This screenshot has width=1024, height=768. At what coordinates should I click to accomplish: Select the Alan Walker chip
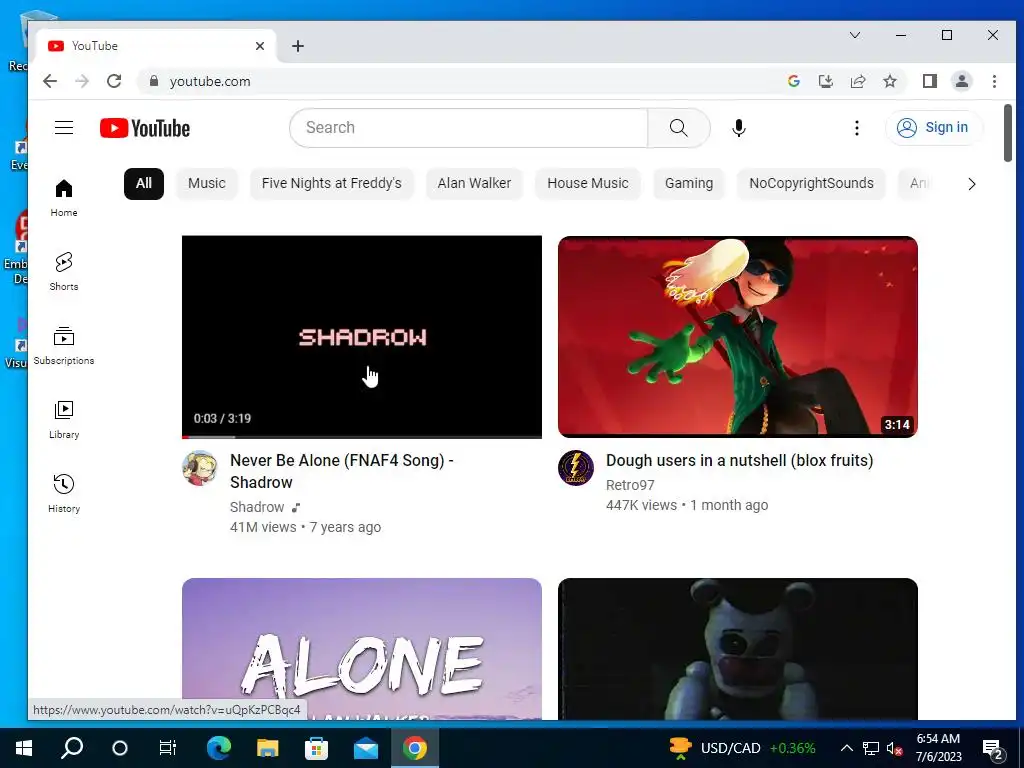[474, 184]
